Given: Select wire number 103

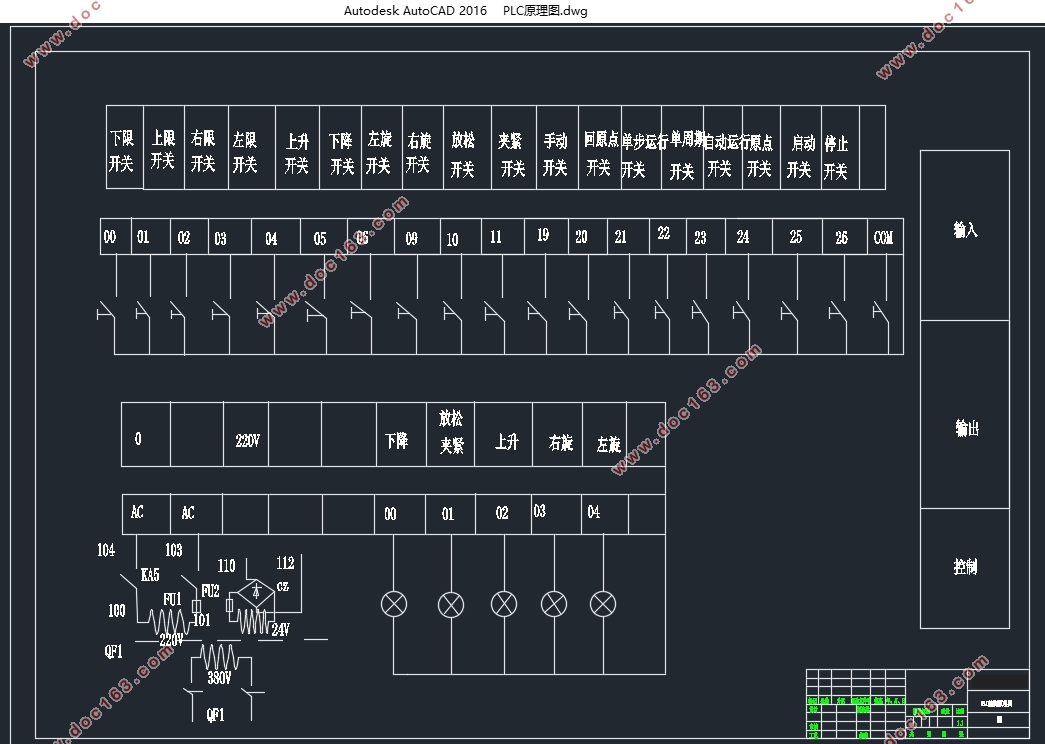Looking at the screenshot, I should point(173,550).
